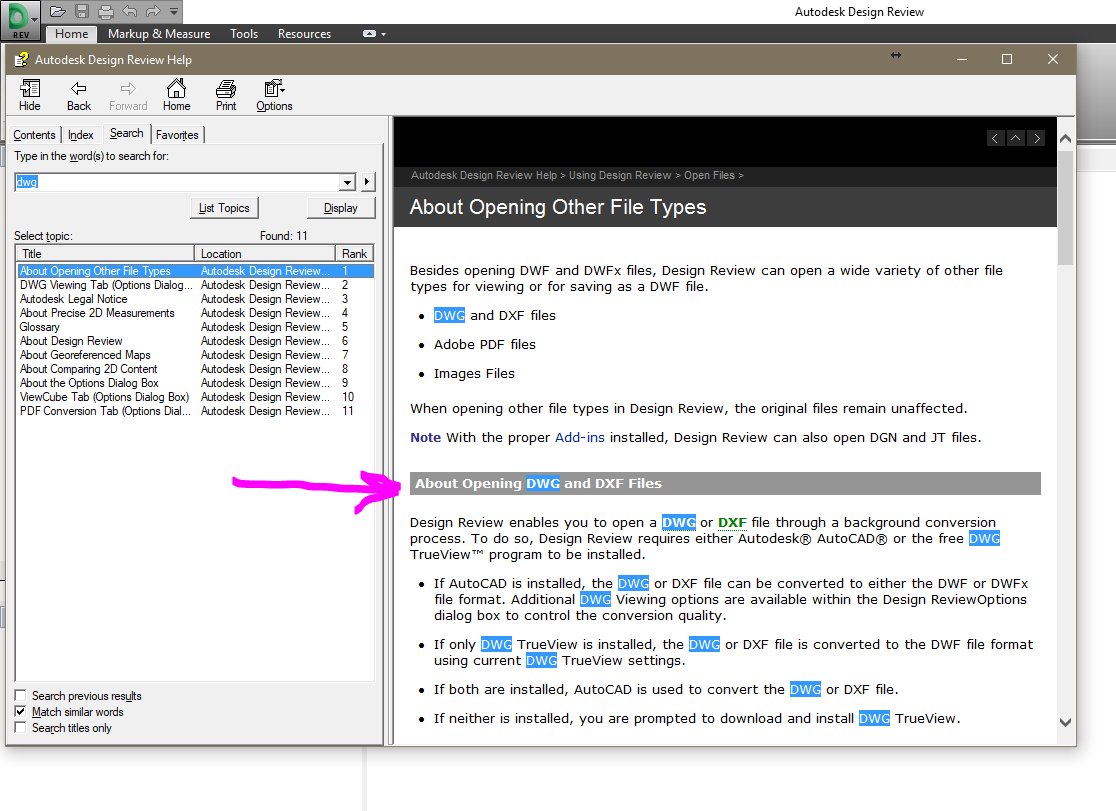Select 'ViewCube Tab (Options Dialog Box)' result
This screenshot has height=811, width=1116.
pyautogui.click(x=195, y=397)
